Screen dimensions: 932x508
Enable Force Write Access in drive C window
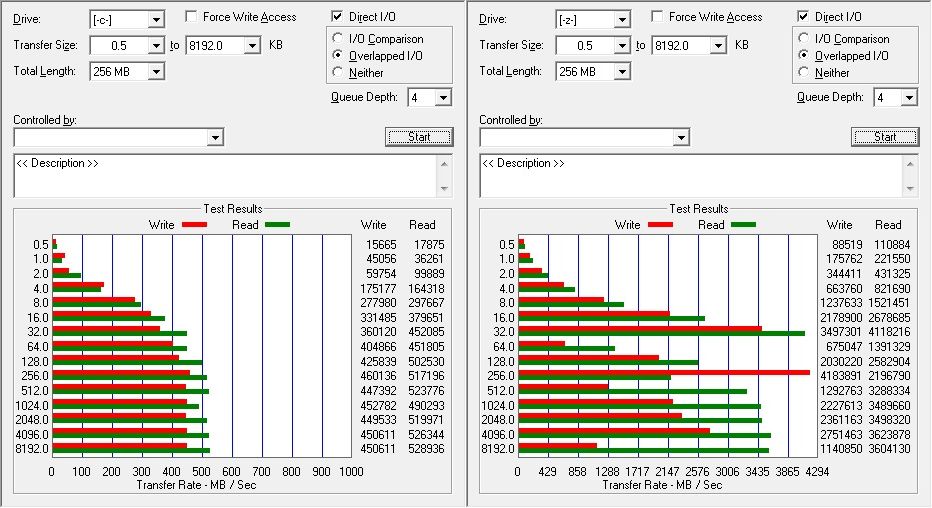tap(192, 17)
